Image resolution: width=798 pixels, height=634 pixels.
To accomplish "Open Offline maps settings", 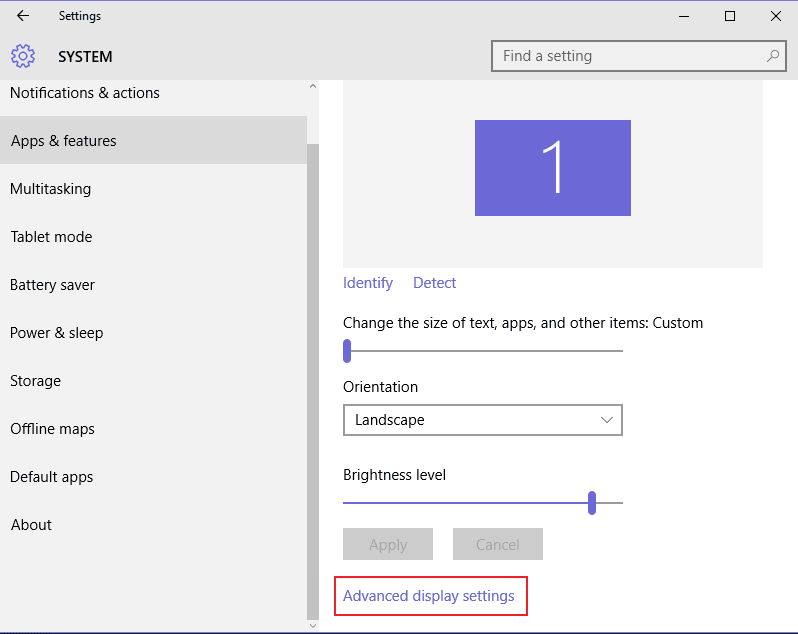I will coord(153,428).
